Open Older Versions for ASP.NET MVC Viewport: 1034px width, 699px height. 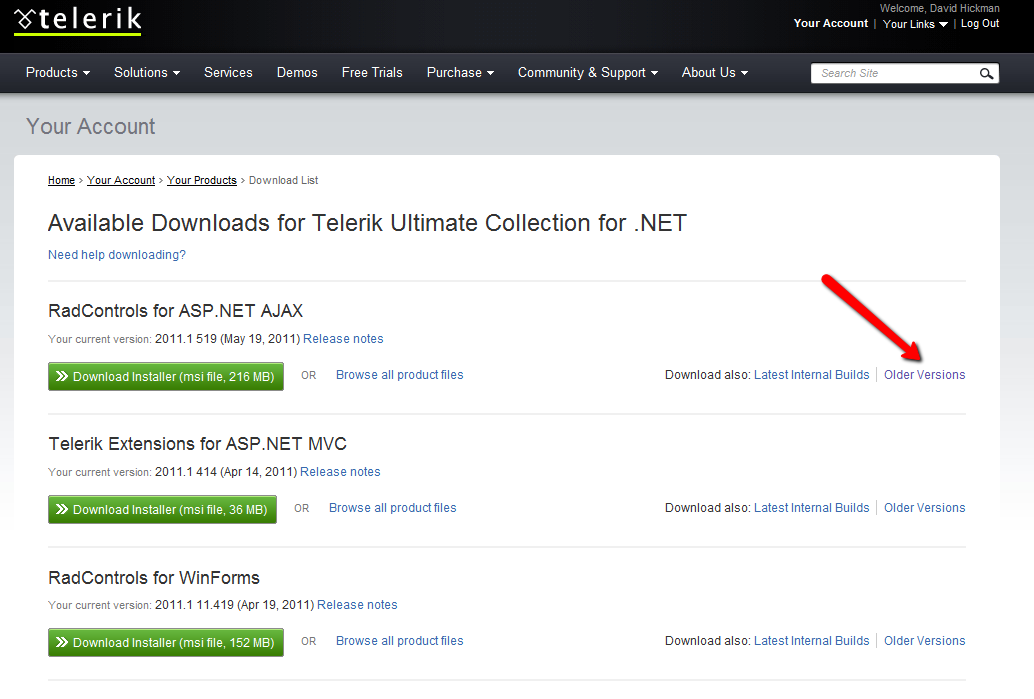point(925,508)
